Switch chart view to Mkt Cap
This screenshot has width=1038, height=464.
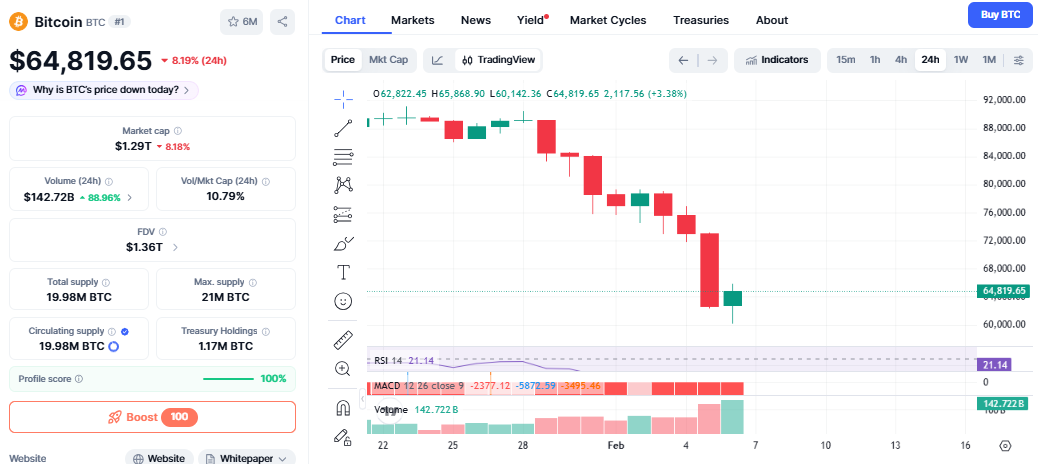click(x=388, y=60)
